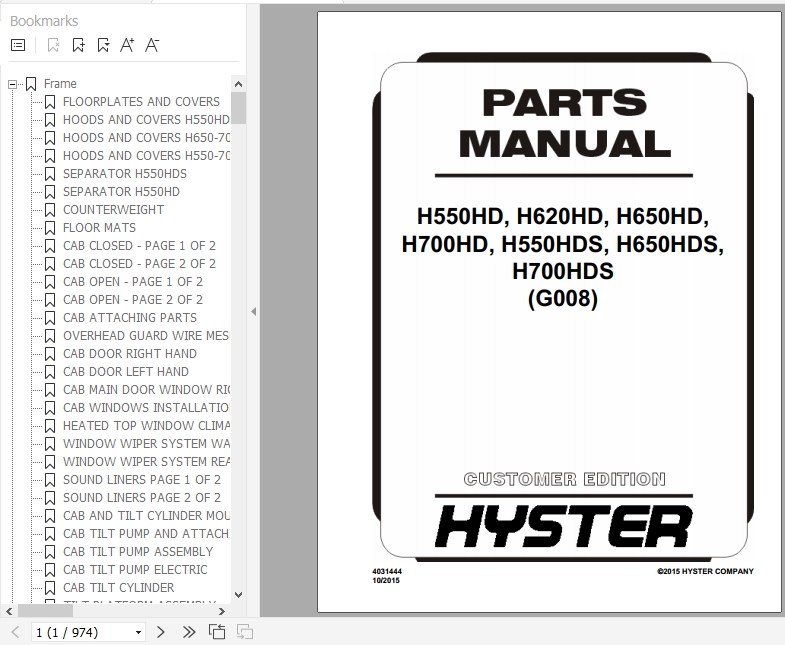Open CAB TILT PUMP AND ATTACH bookmark
The width and height of the screenshot is (785, 645).
(146, 534)
